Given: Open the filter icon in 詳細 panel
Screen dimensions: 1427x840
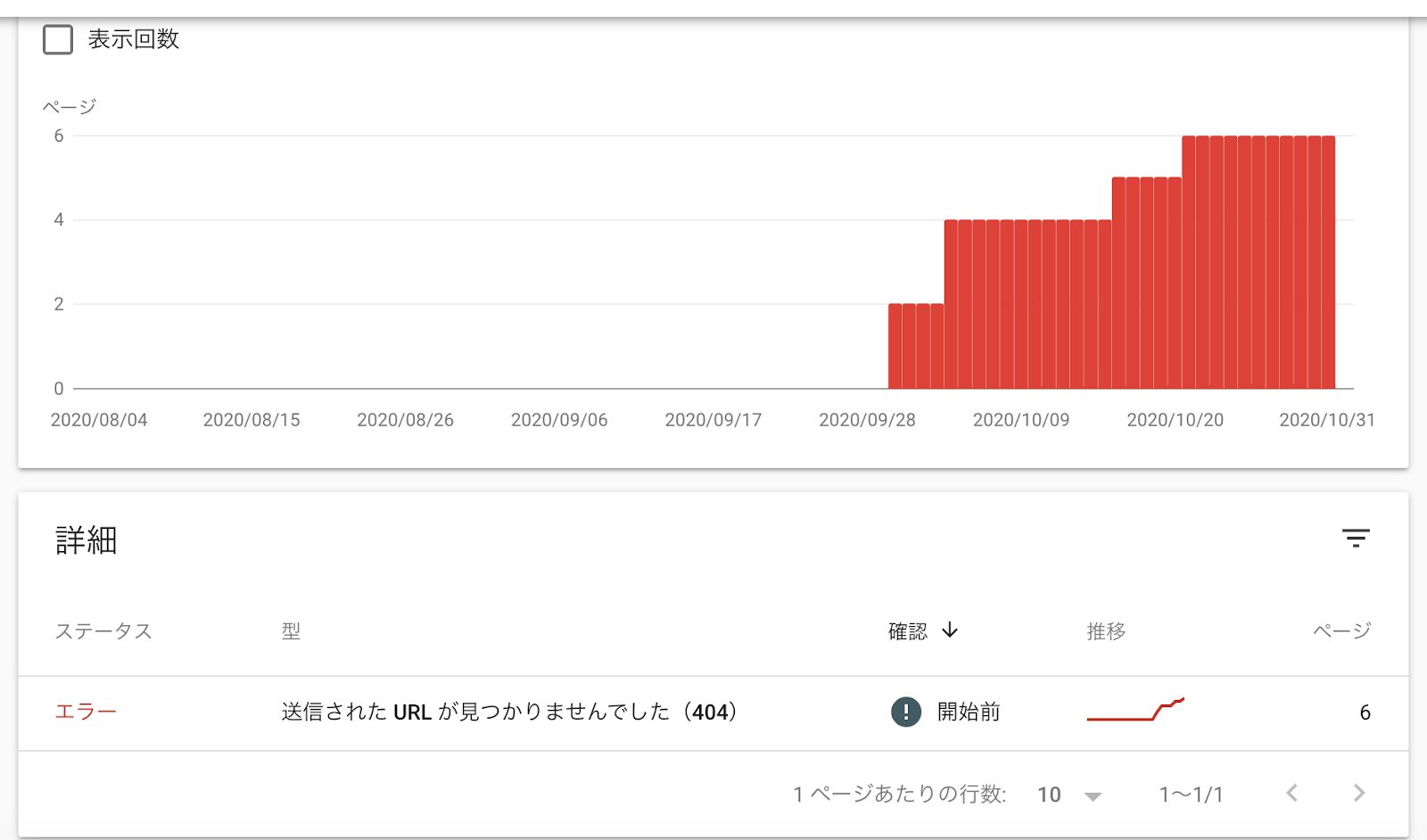Looking at the screenshot, I should click(1356, 538).
